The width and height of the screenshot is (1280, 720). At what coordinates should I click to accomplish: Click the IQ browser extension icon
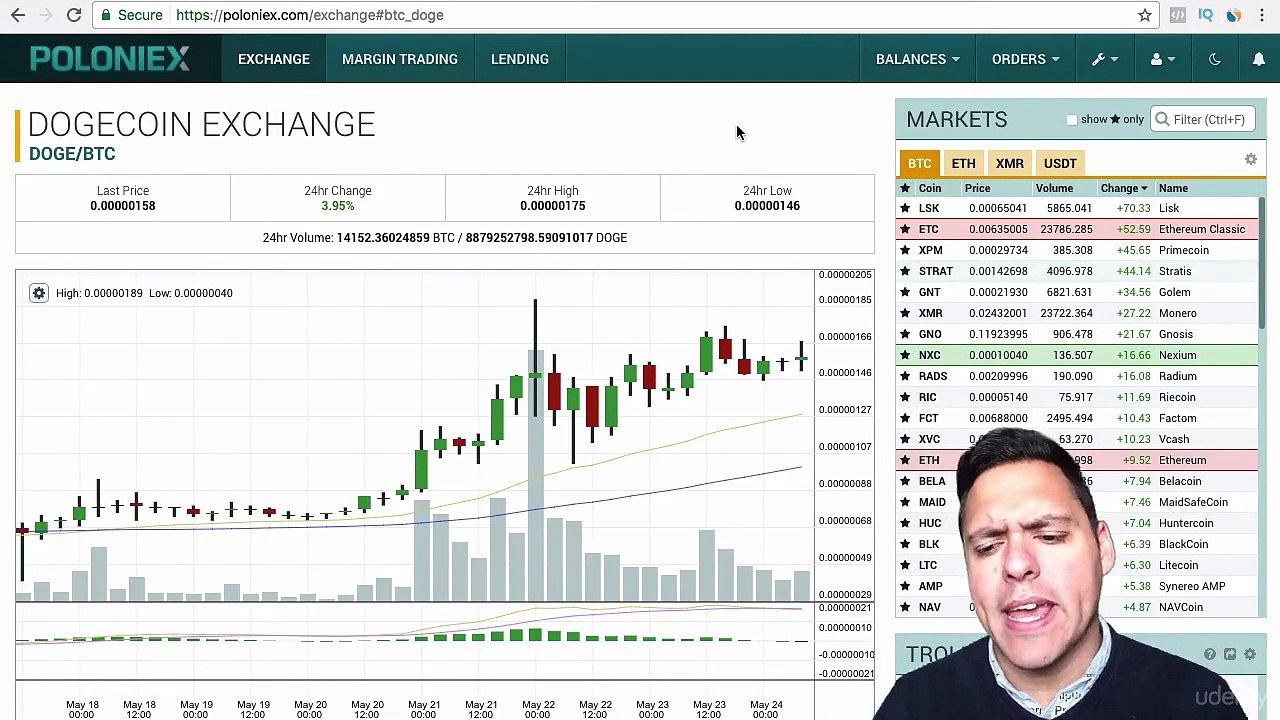(1206, 15)
